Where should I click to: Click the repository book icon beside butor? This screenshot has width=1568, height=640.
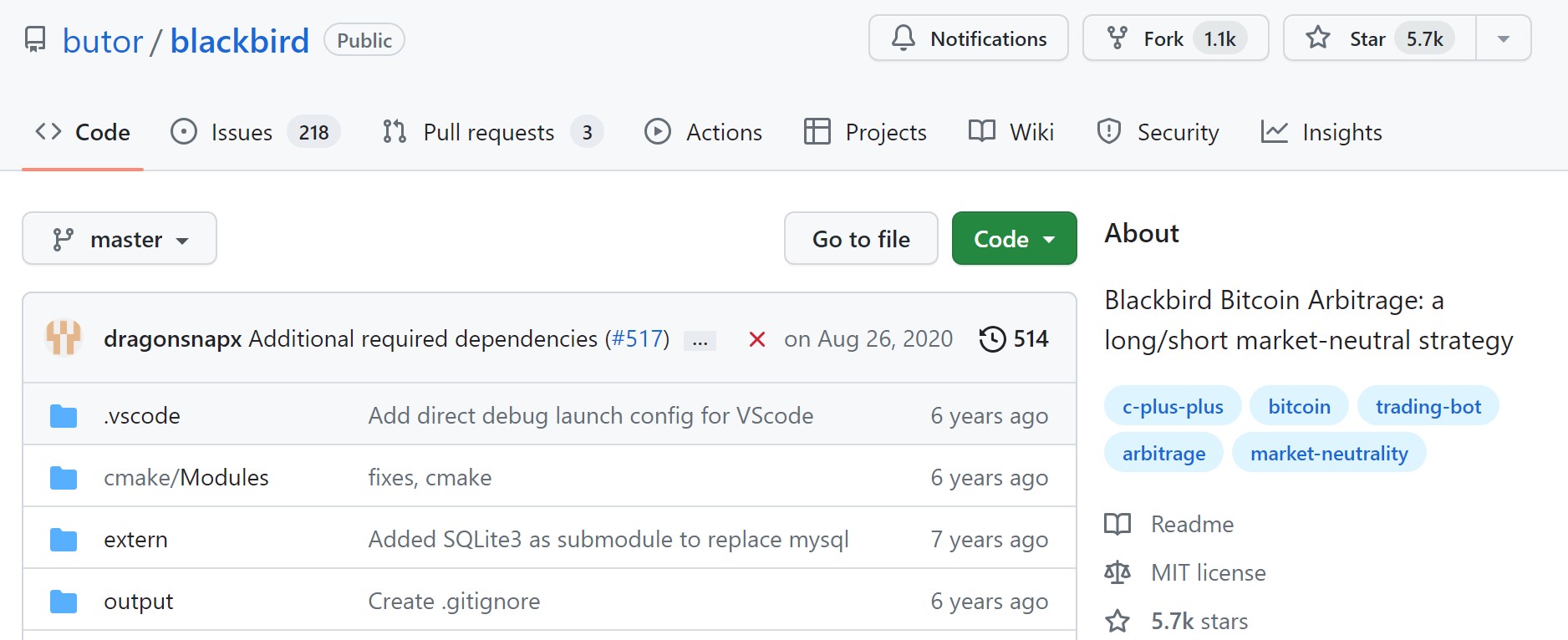click(35, 39)
